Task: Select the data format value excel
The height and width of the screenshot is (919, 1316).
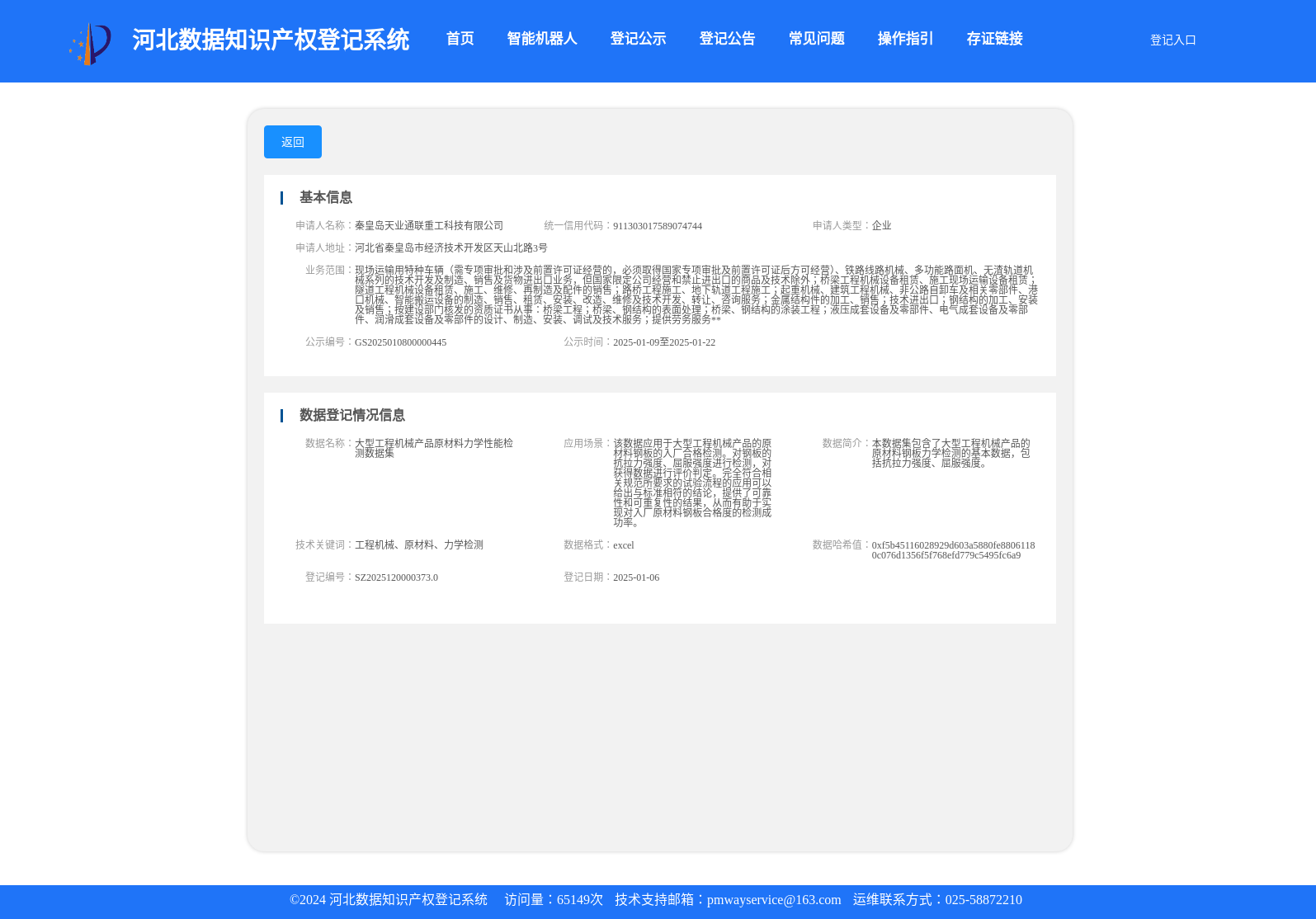Action: coord(624,545)
